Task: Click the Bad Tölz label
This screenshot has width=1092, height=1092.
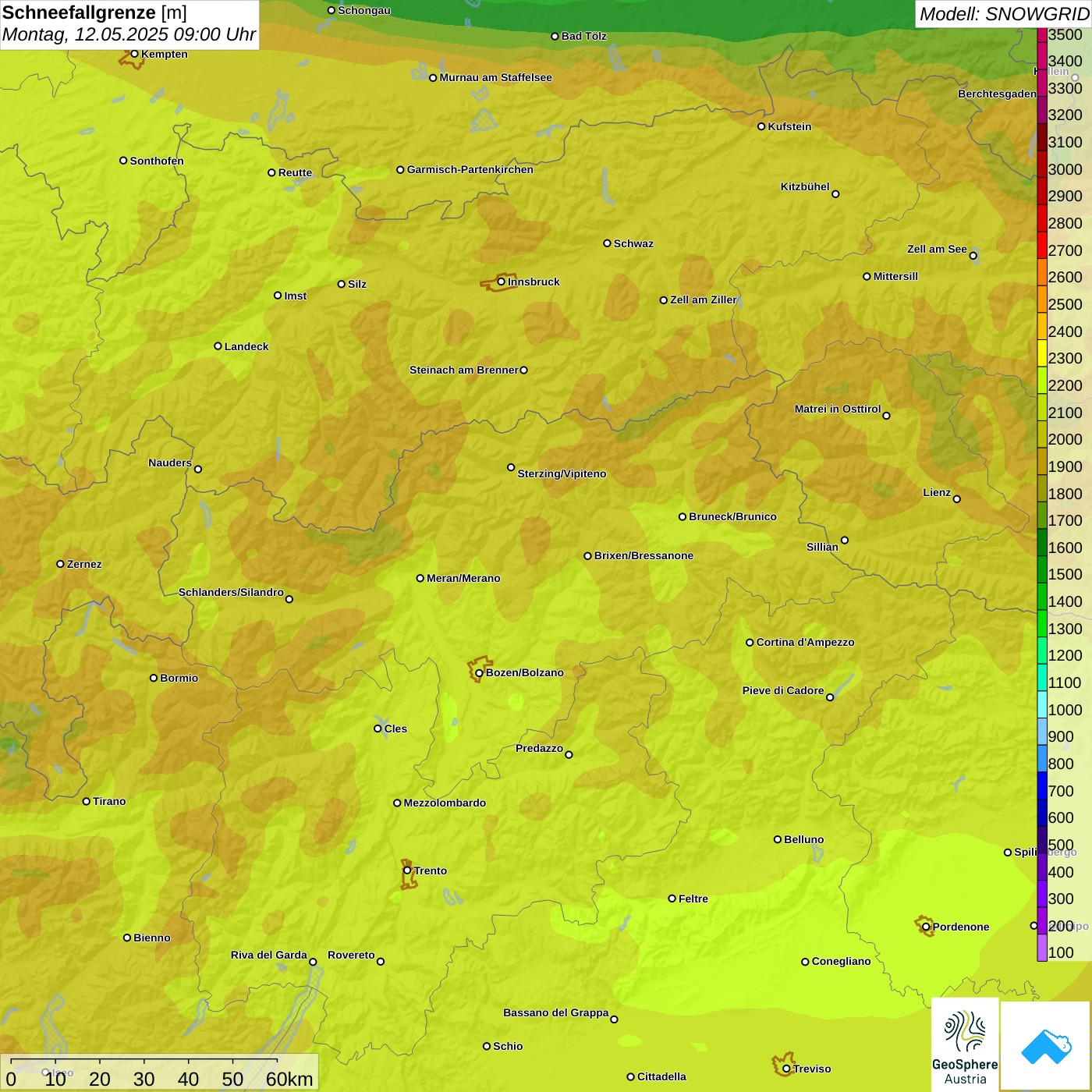Action: (x=583, y=36)
